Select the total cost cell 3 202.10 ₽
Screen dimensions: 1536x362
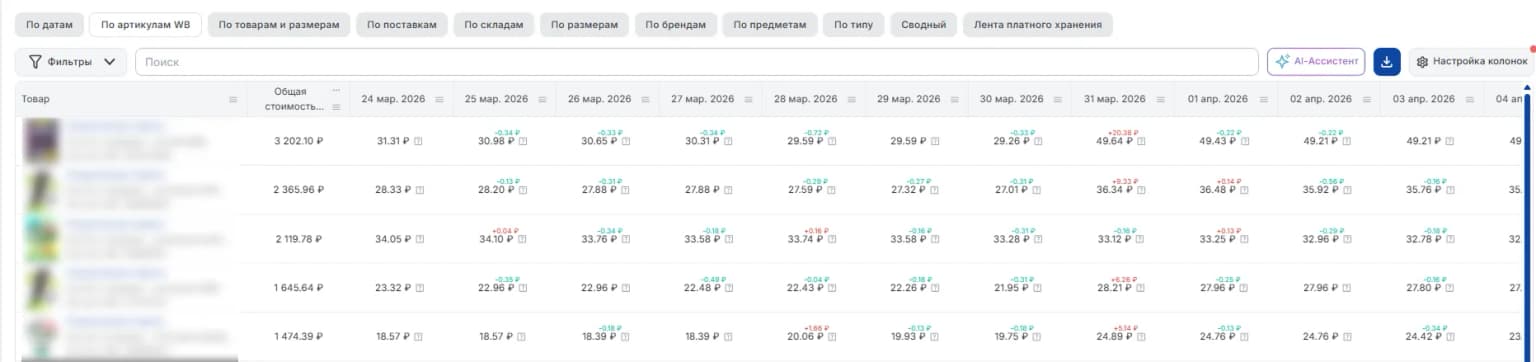coord(299,141)
